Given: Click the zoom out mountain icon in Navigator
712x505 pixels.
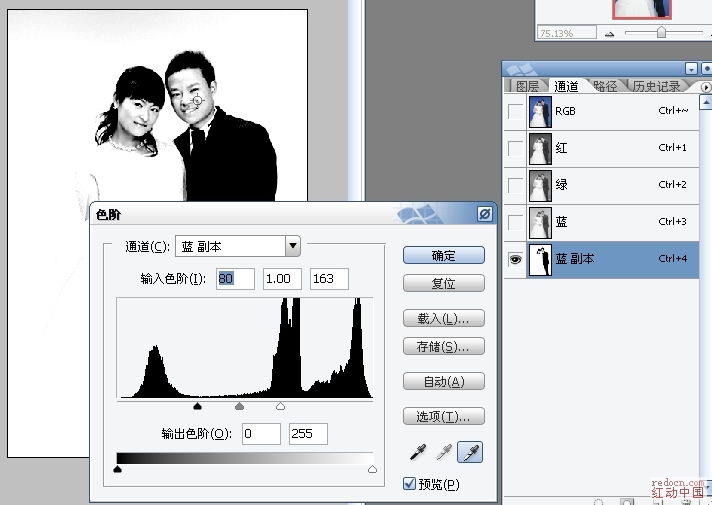Looking at the screenshot, I should [x=609, y=34].
